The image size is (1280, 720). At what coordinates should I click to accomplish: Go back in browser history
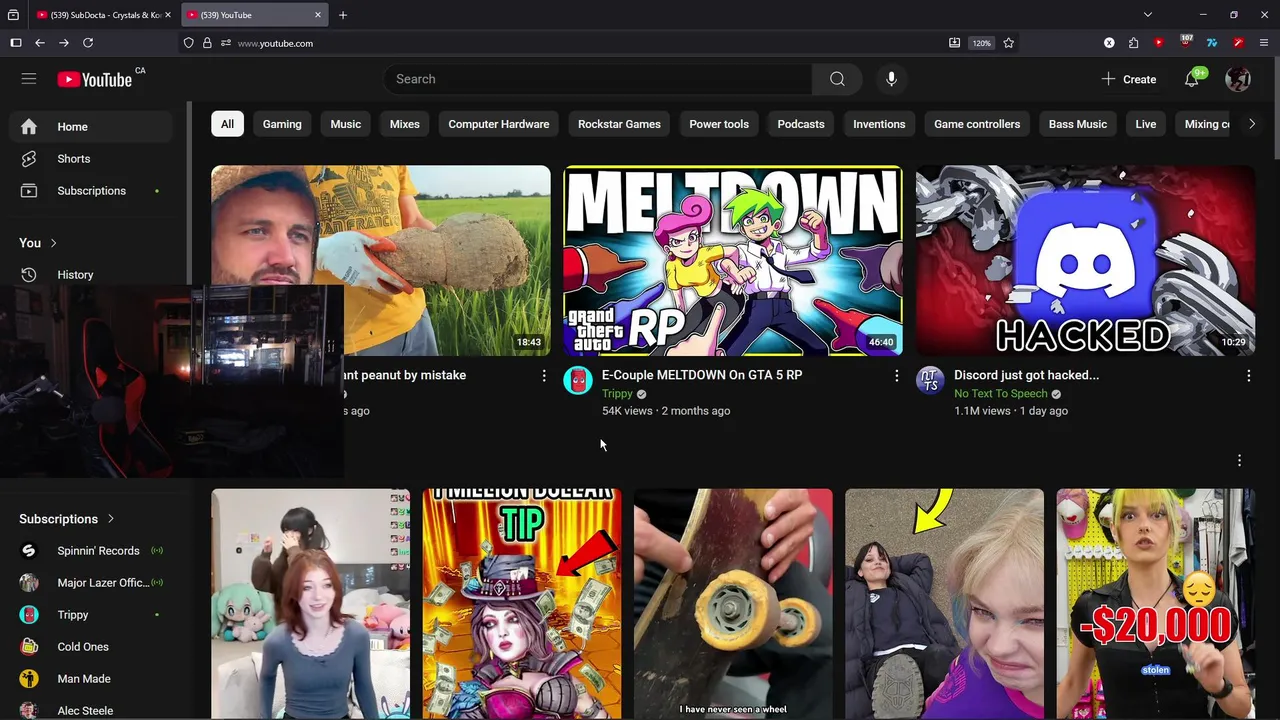click(40, 43)
